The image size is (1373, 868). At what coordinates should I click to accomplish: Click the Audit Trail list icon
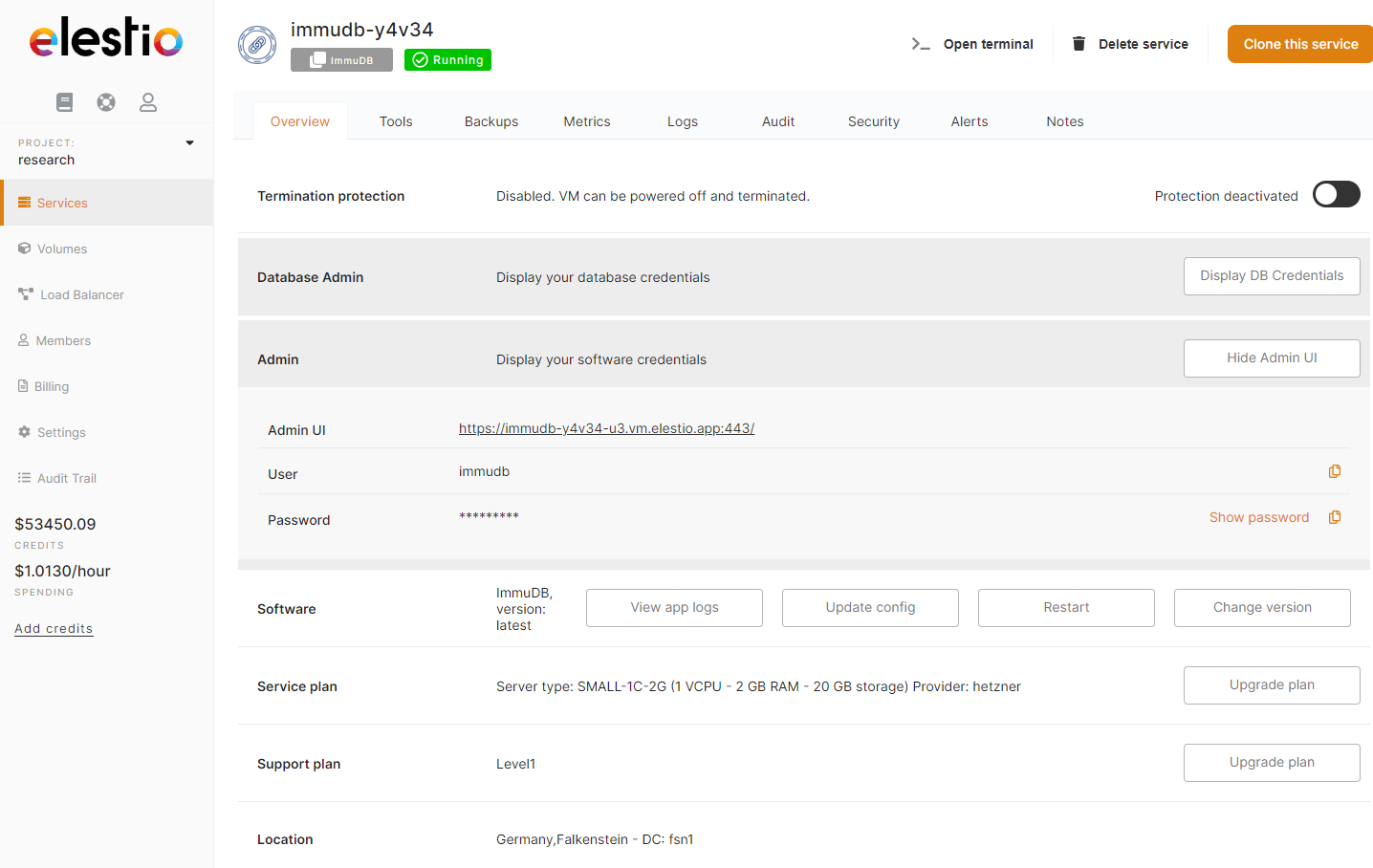pyautogui.click(x=25, y=478)
